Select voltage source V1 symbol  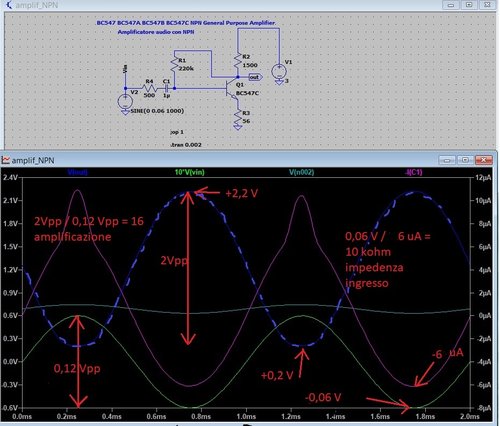pyautogui.click(x=279, y=72)
